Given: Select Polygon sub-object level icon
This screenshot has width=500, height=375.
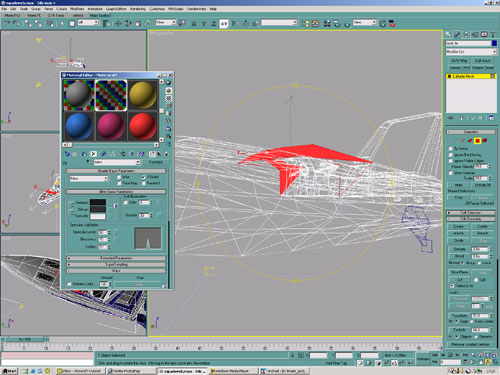Looking at the screenshot, I should click(x=477, y=141).
